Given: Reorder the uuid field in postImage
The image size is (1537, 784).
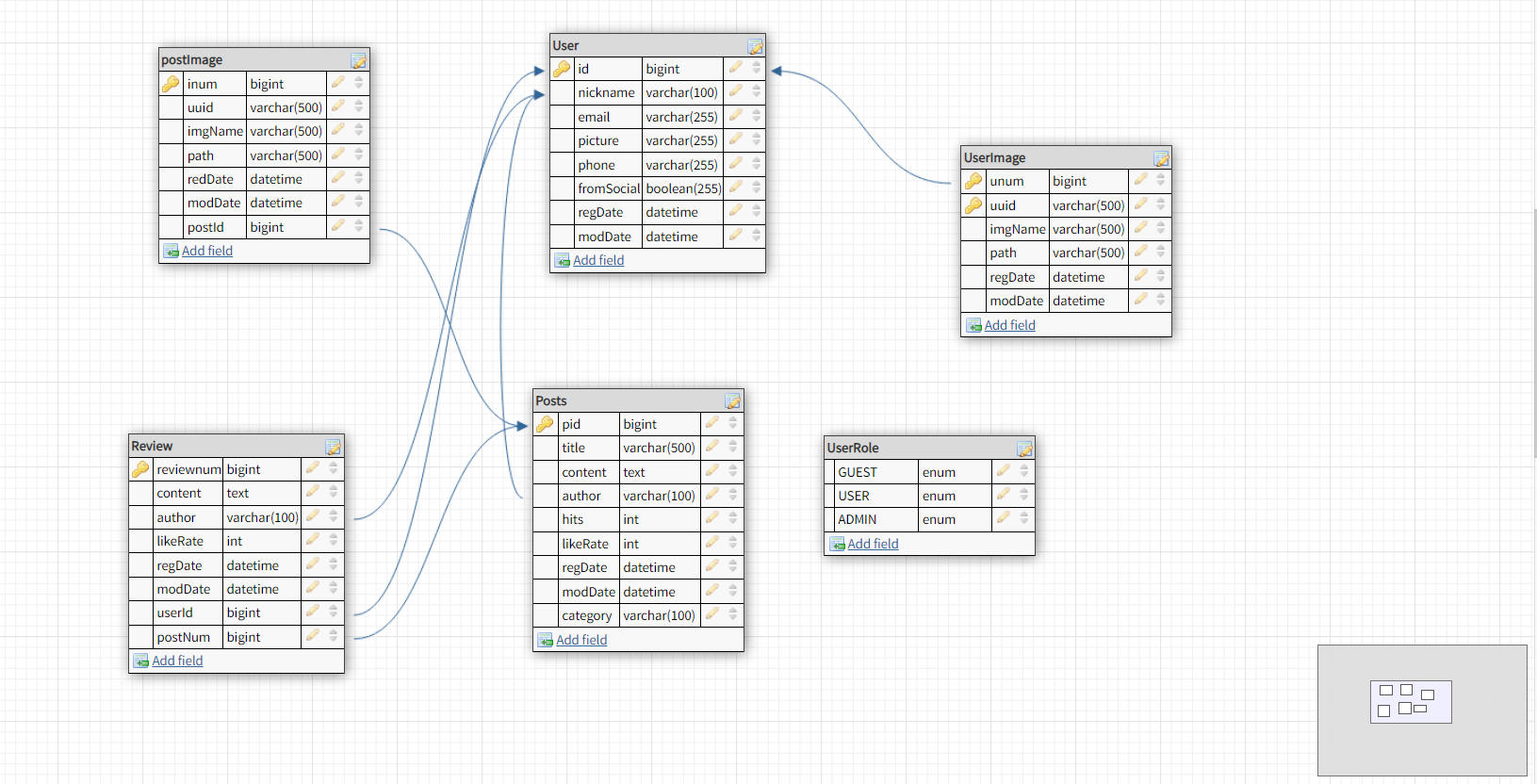Looking at the screenshot, I should click(358, 106).
